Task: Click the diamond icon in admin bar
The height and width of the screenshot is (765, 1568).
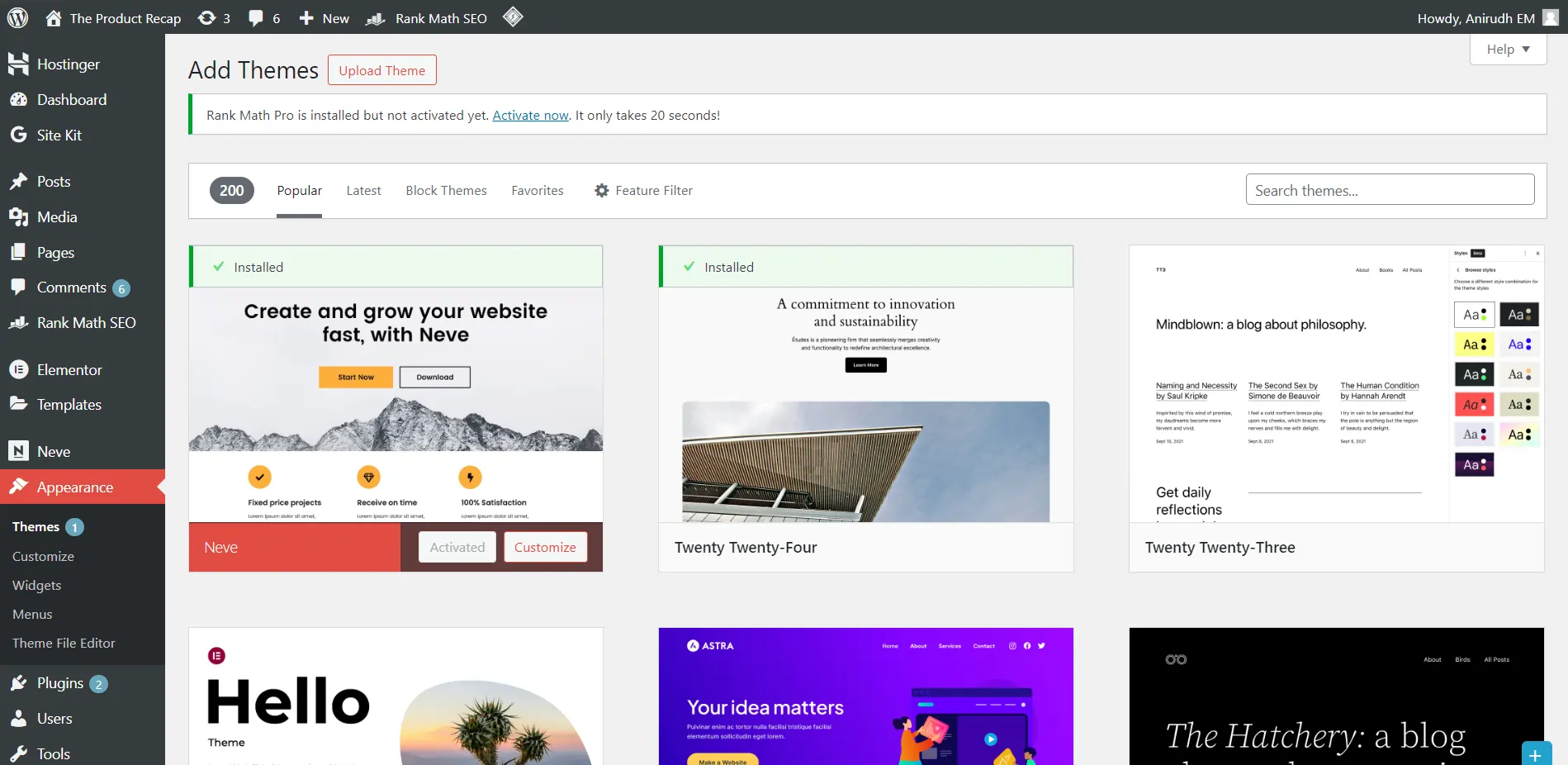Action: pyautogui.click(x=513, y=17)
